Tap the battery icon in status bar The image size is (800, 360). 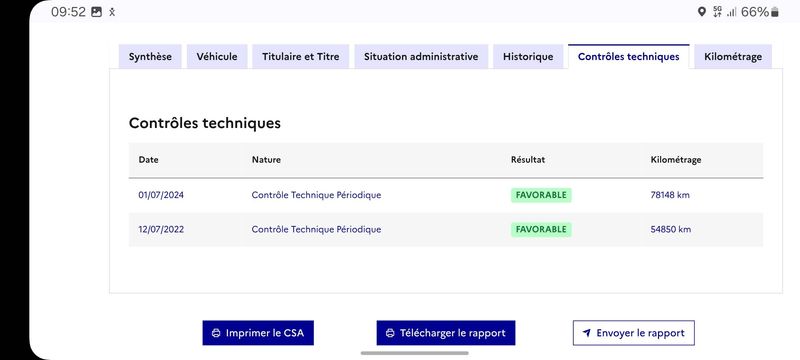click(x=775, y=12)
